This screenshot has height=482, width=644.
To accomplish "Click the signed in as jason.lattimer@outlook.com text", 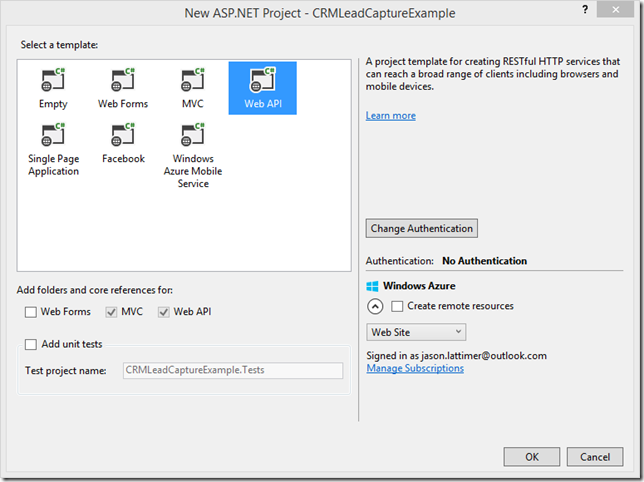I will tap(456, 356).
